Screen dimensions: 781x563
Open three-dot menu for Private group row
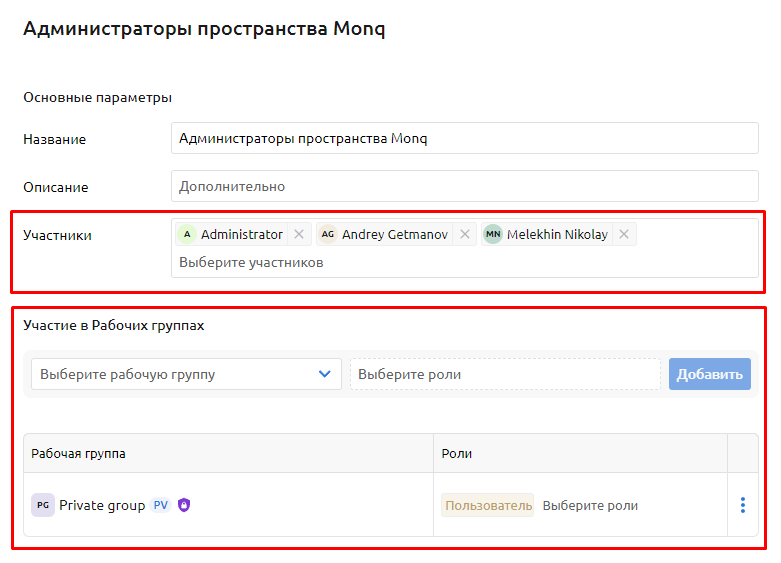click(742, 505)
